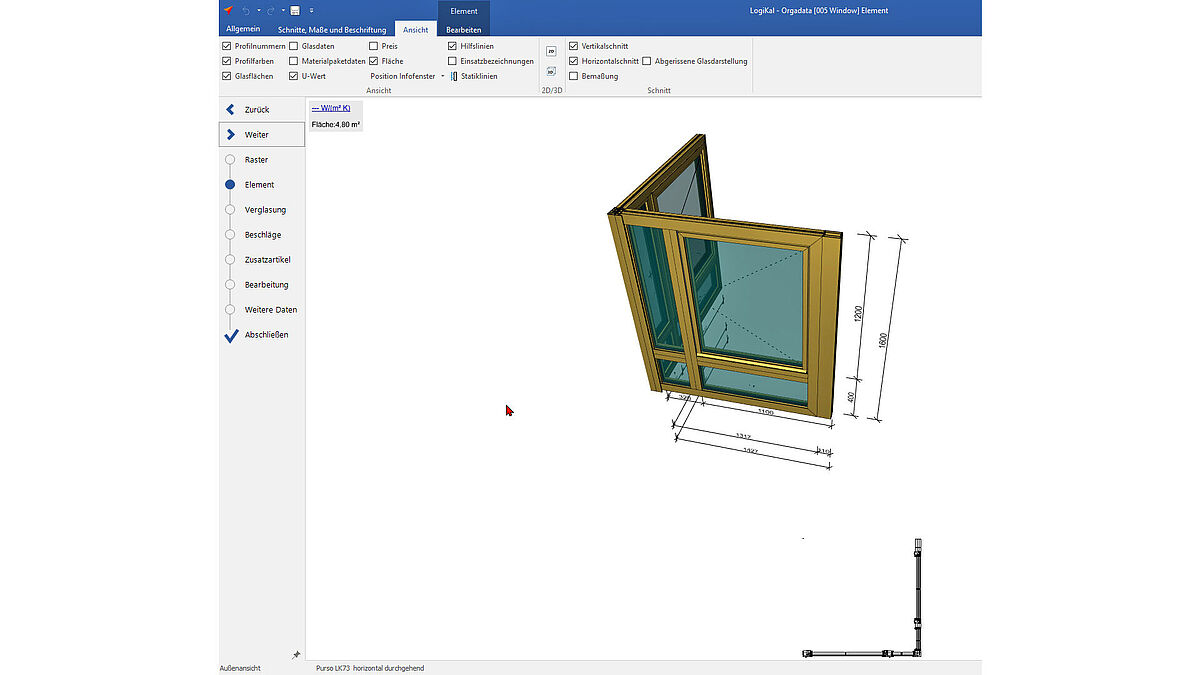Click the Abschließen checkmark icon

coord(231,335)
